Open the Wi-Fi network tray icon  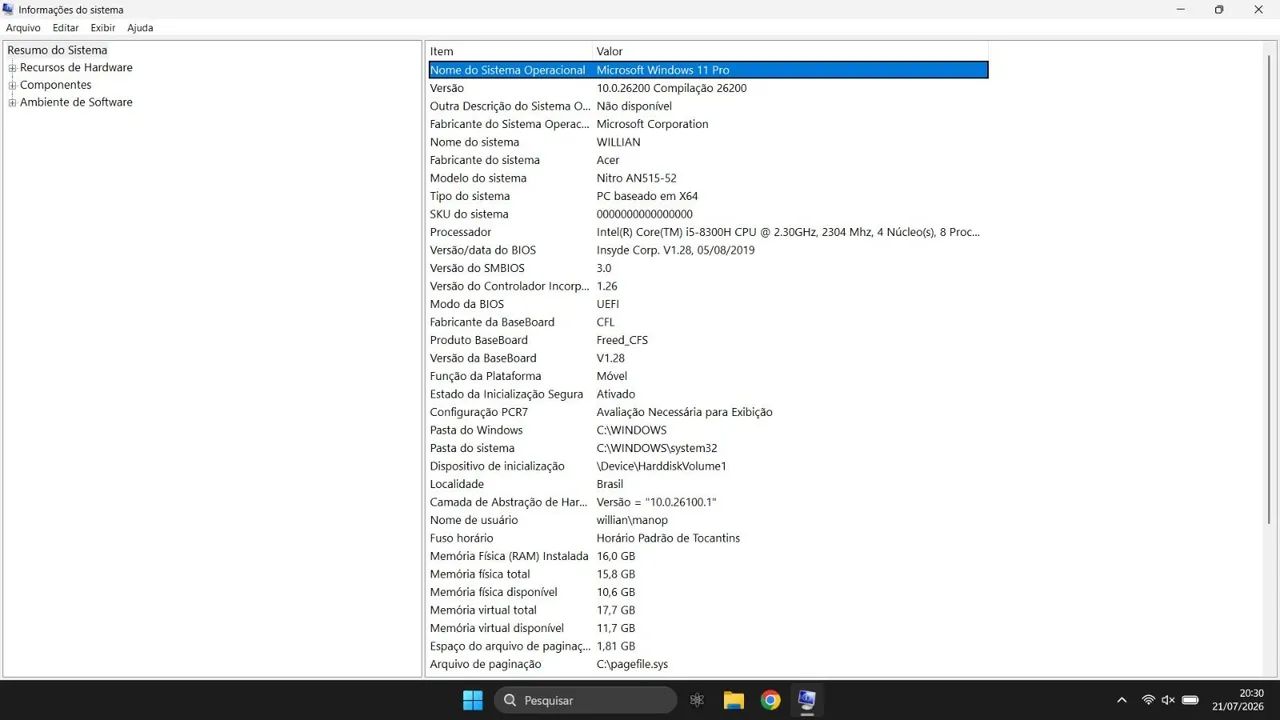(1148, 700)
